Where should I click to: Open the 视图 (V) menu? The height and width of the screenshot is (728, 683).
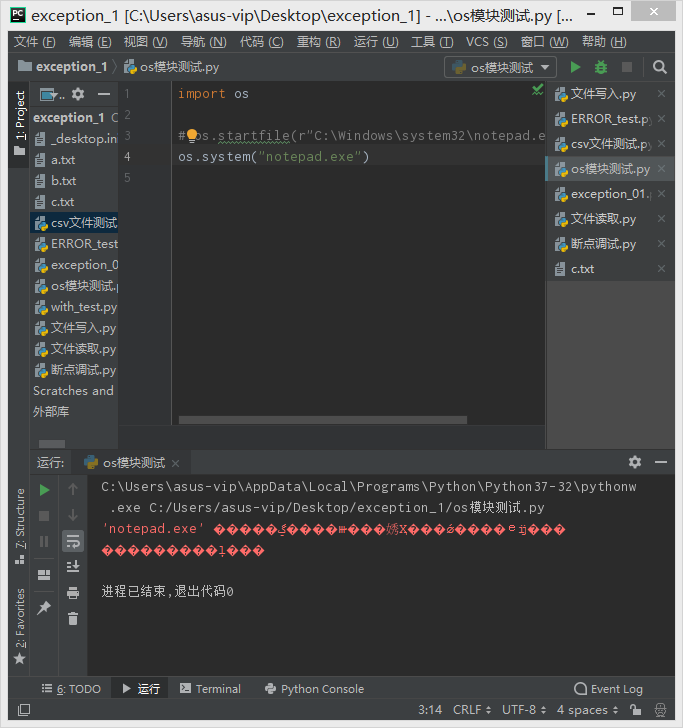(x=145, y=42)
